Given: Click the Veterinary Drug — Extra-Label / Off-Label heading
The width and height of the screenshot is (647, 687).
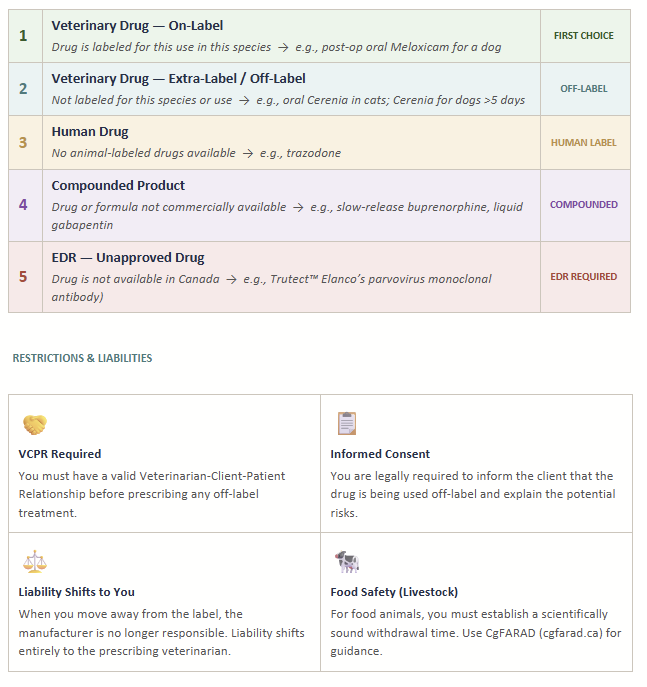Looking at the screenshot, I should tap(178, 78).
